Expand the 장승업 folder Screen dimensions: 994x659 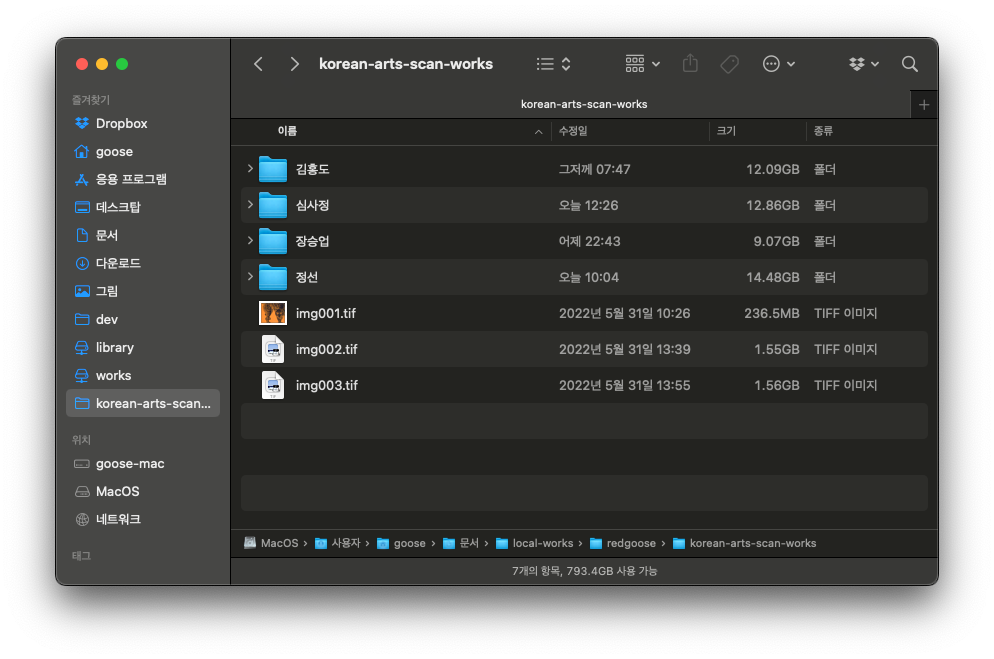point(250,240)
